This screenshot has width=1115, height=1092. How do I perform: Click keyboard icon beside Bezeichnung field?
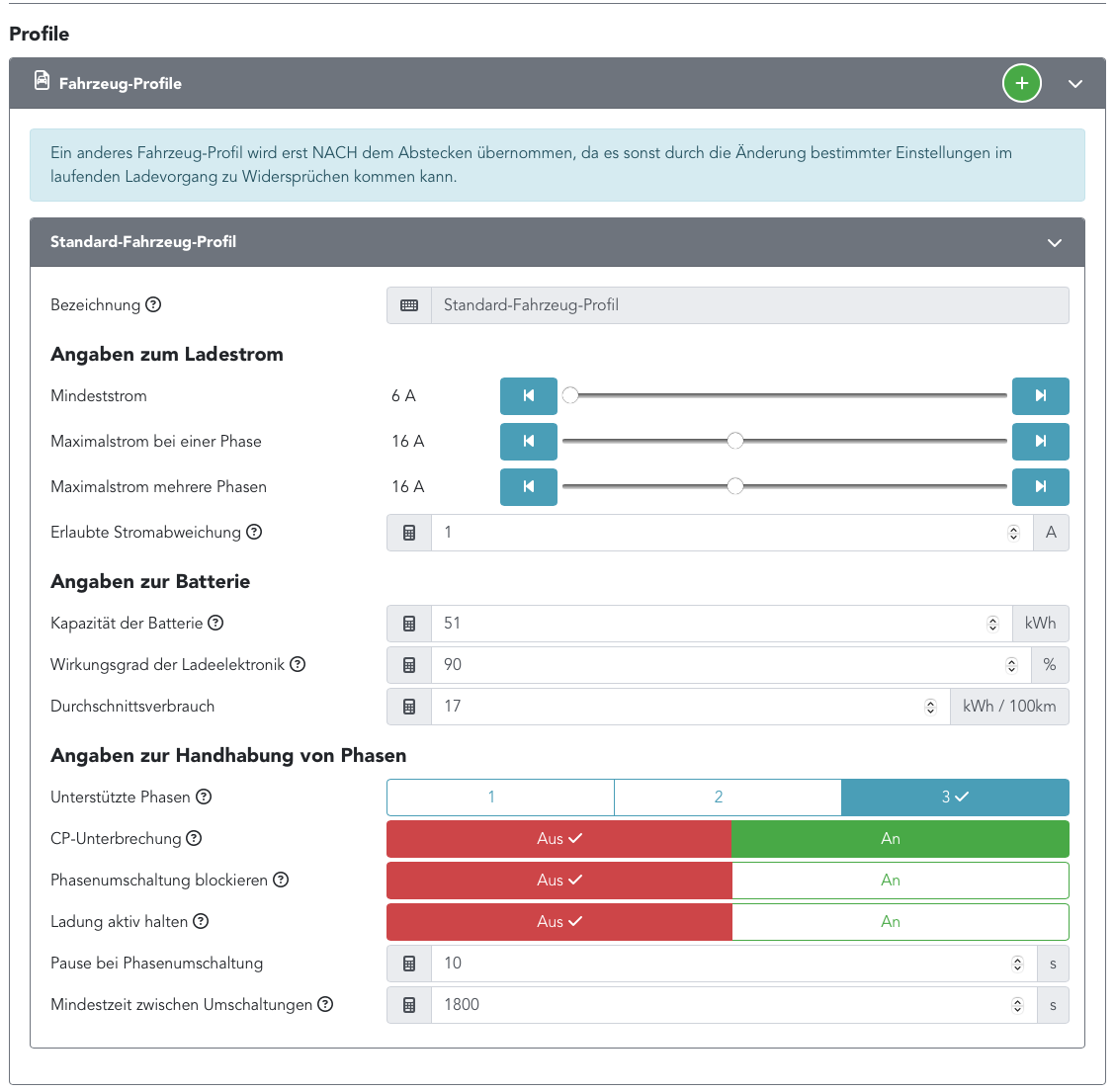click(409, 305)
